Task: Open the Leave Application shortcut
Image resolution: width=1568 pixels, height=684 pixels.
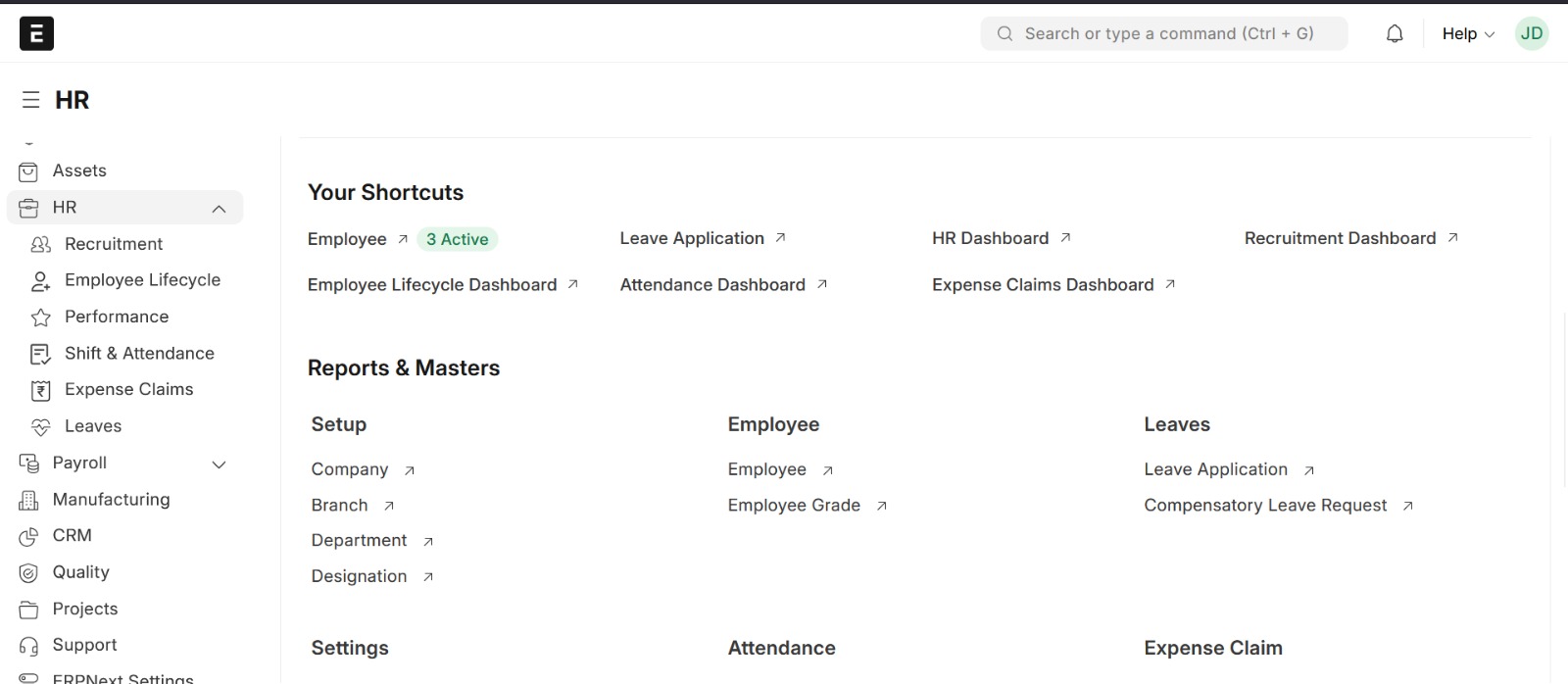Action: coord(692,238)
